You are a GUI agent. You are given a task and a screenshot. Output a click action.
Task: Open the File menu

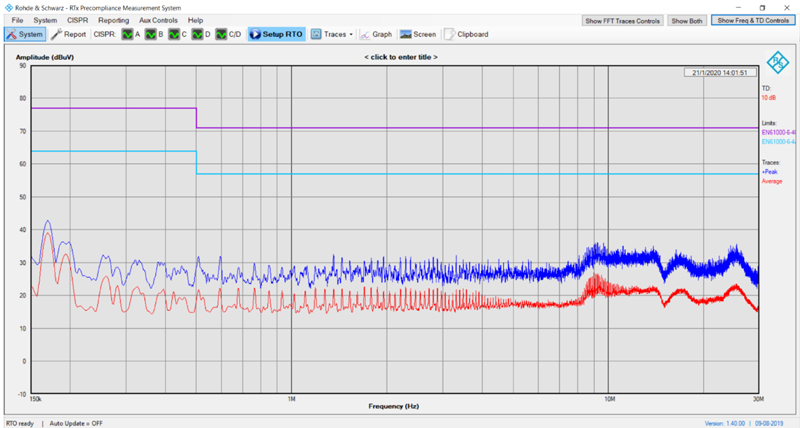pos(17,20)
